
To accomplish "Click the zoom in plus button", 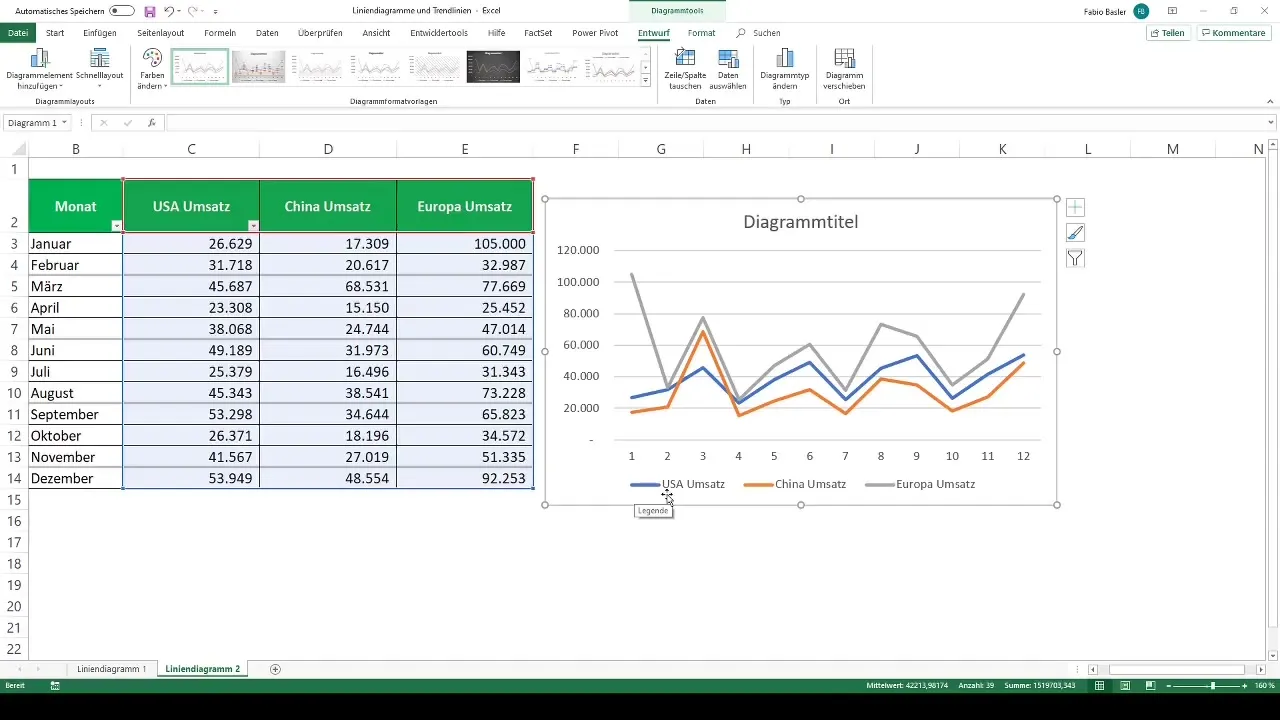I will (1246, 686).
